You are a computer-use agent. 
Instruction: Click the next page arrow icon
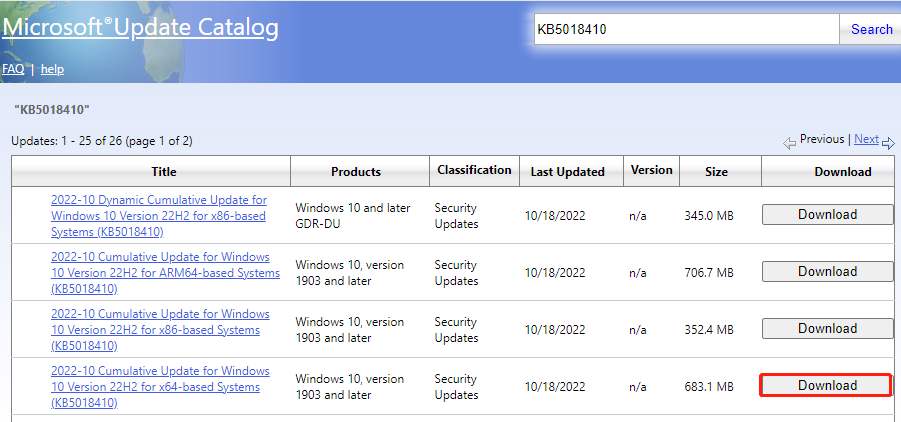[888, 143]
